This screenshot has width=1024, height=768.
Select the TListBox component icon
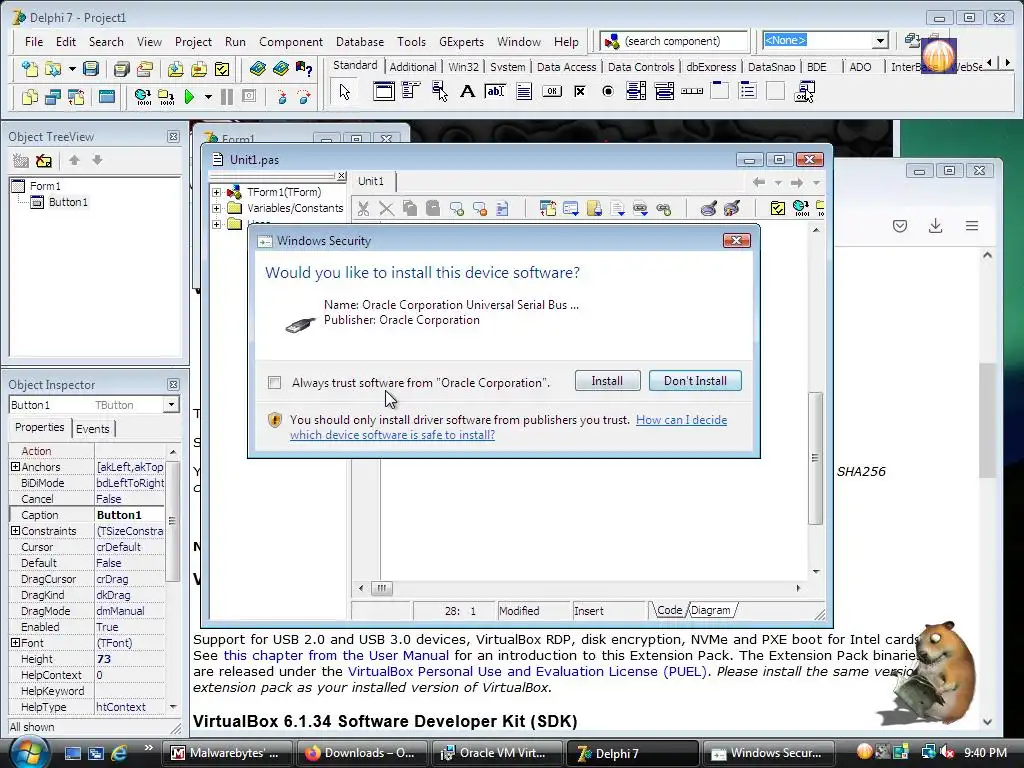point(635,91)
